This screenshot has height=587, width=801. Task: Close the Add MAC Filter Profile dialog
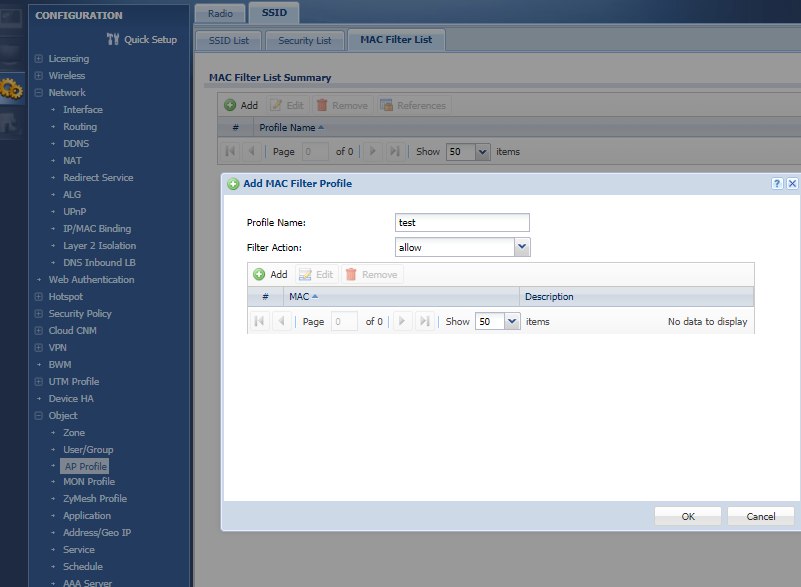coord(792,183)
